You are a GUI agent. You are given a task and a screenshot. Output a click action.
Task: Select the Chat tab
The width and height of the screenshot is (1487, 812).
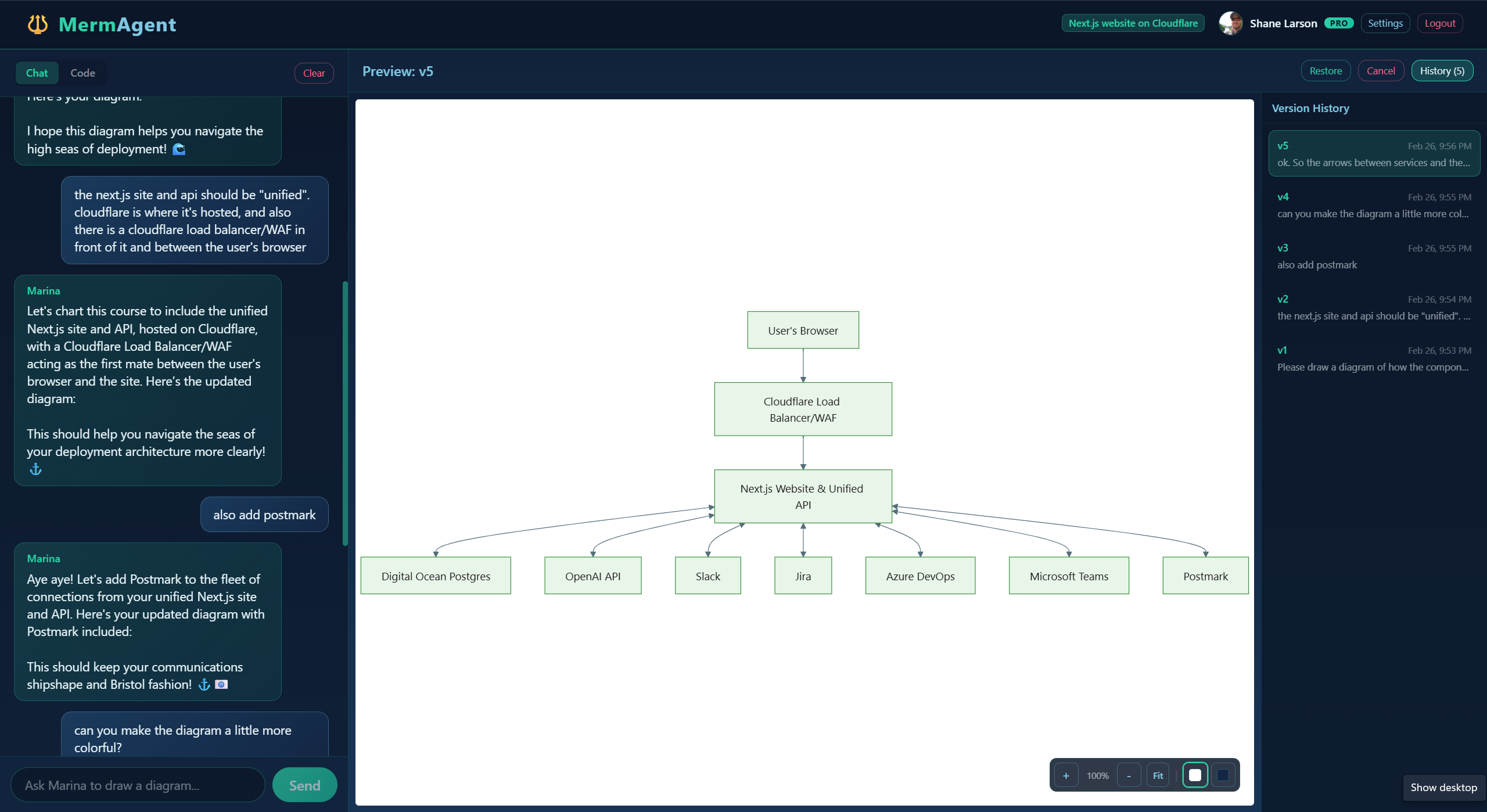pyautogui.click(x=37, y=73)
